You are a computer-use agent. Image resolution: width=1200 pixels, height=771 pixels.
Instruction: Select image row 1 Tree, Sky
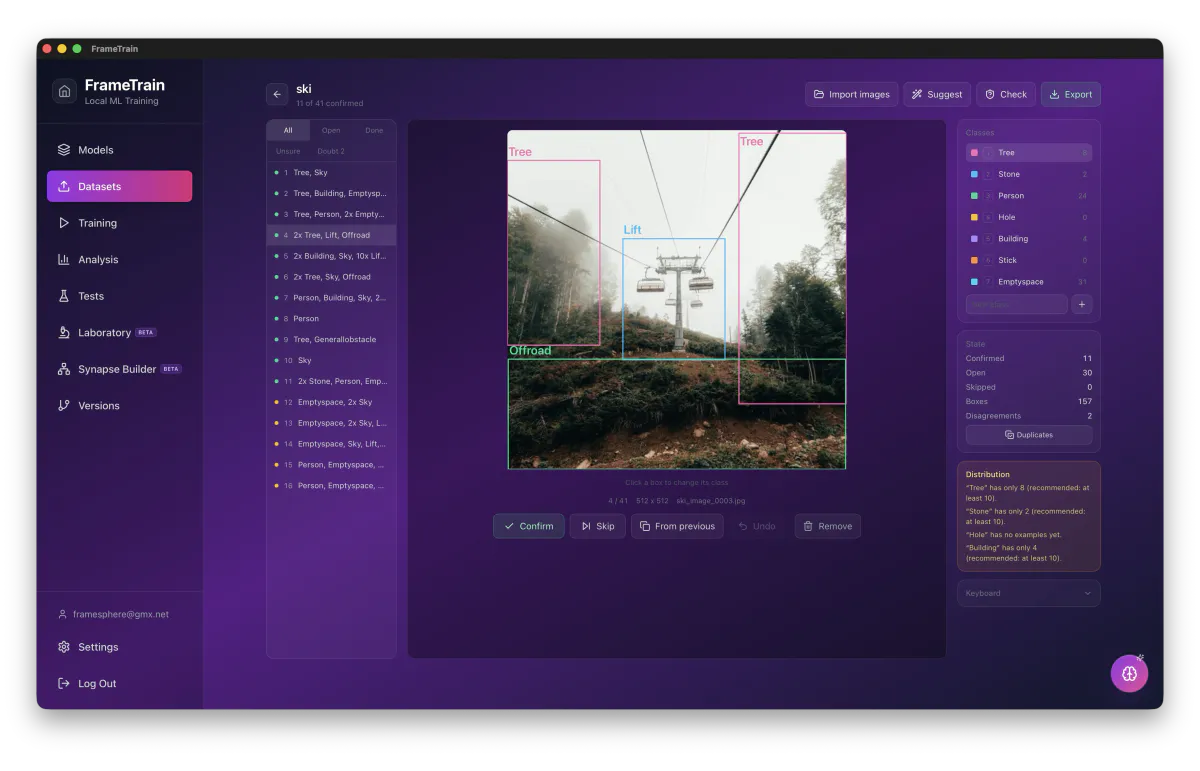[x=331, y=173]
